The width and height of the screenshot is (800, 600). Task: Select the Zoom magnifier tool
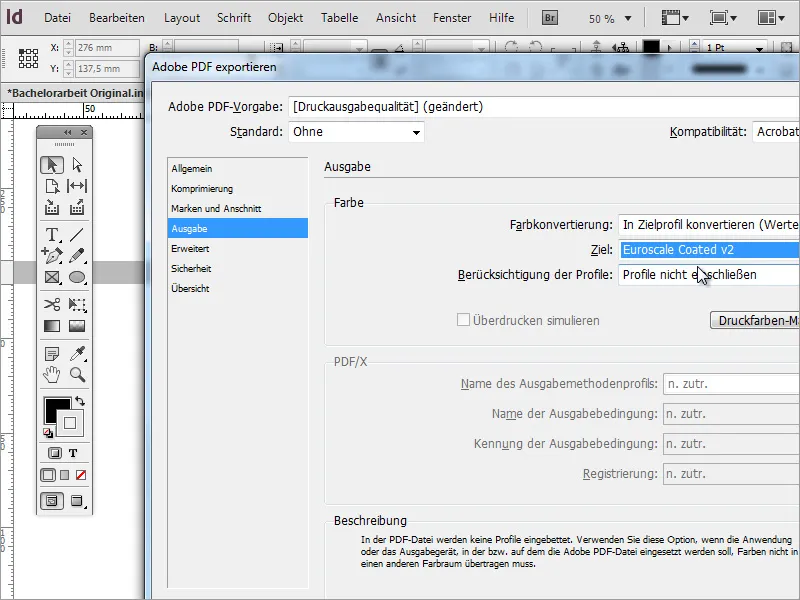[77, 374]
